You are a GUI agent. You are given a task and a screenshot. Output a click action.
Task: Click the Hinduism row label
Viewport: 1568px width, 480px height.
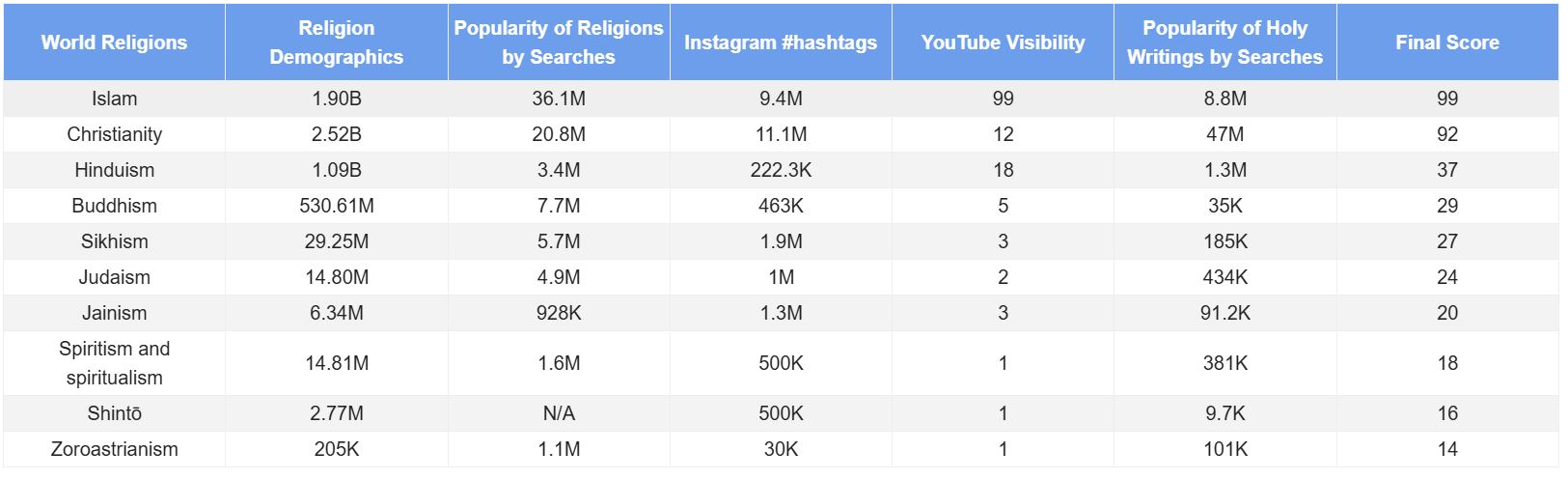[114, 170]
